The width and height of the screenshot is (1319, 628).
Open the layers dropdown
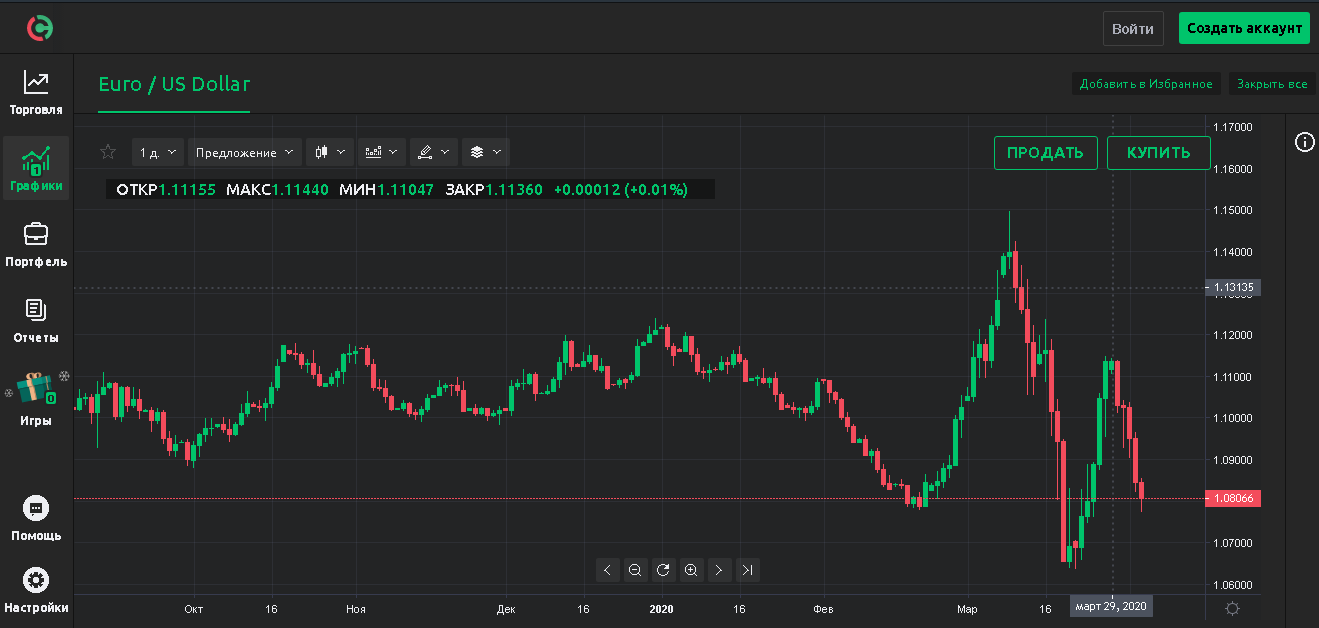click(x=486, y=152)
